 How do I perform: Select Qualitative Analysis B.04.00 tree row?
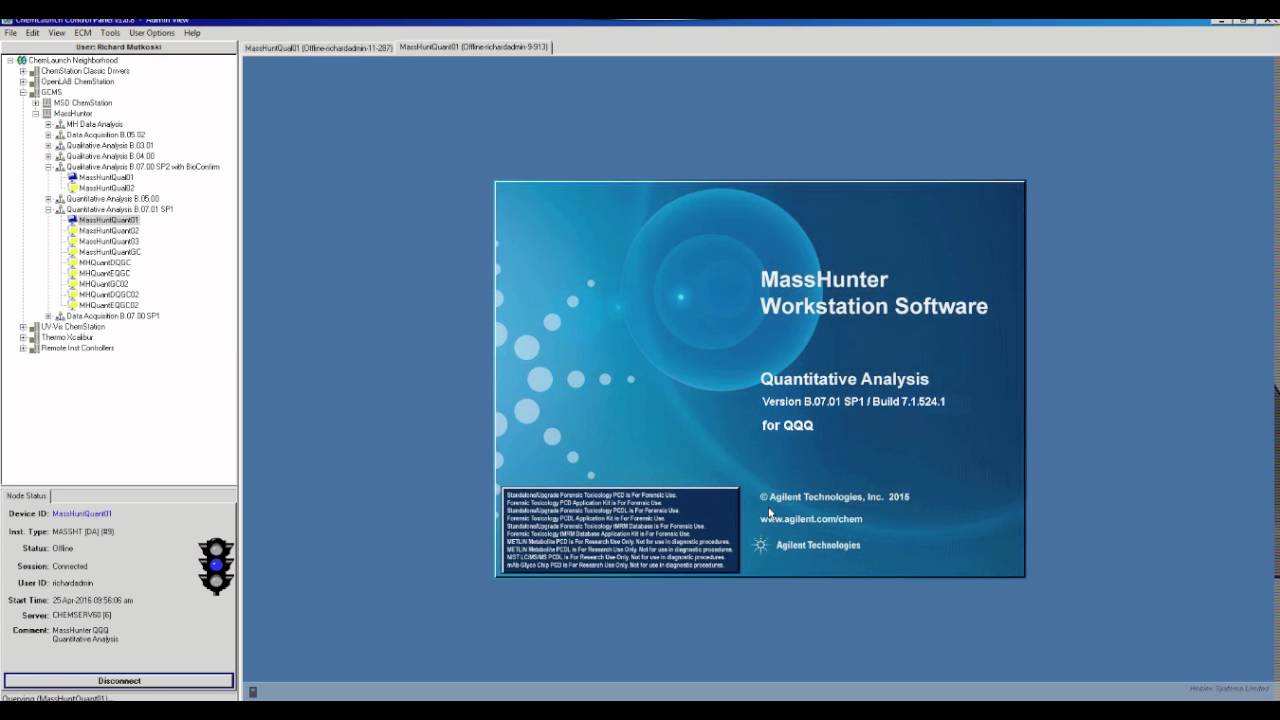tap(110, 156)
